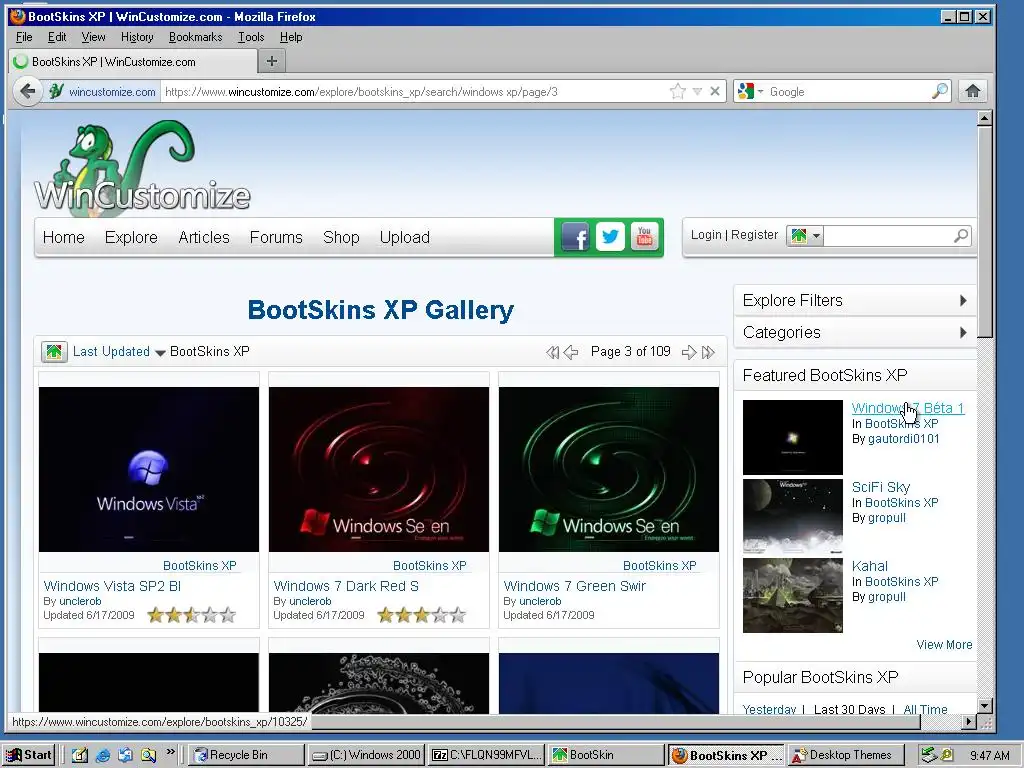Bookmark this page with the star icon
This screenshot has width=1024, height=768.
pos(677,91)
